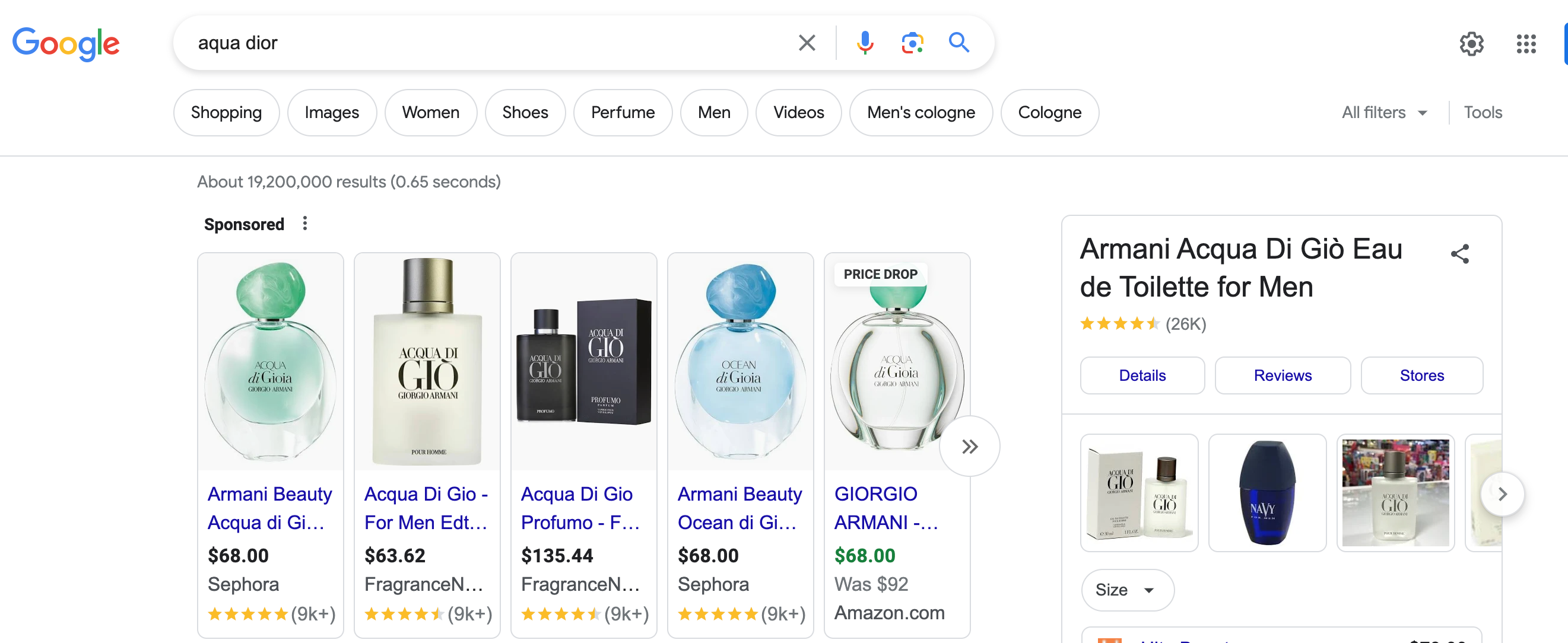Viewport: 1568px width, 643px height.
Task: Open the 'Acqua Di Gio - For Men Edt' link
Action: (426, 508)
